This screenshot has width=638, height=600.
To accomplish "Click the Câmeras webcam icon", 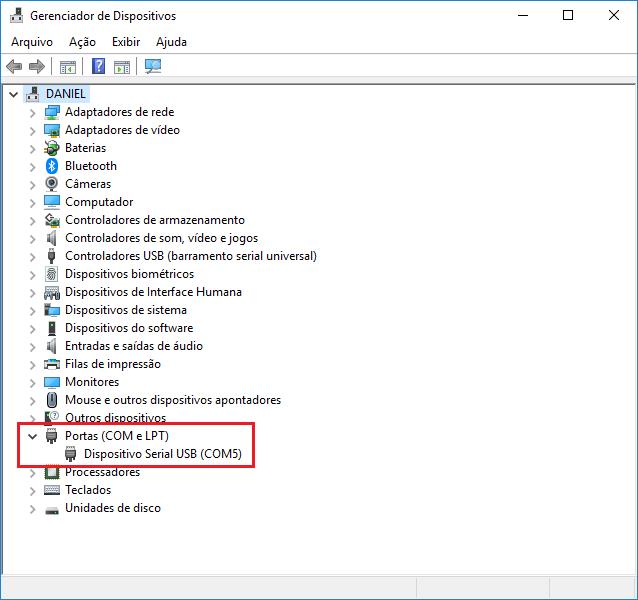I will pos(52,184).
